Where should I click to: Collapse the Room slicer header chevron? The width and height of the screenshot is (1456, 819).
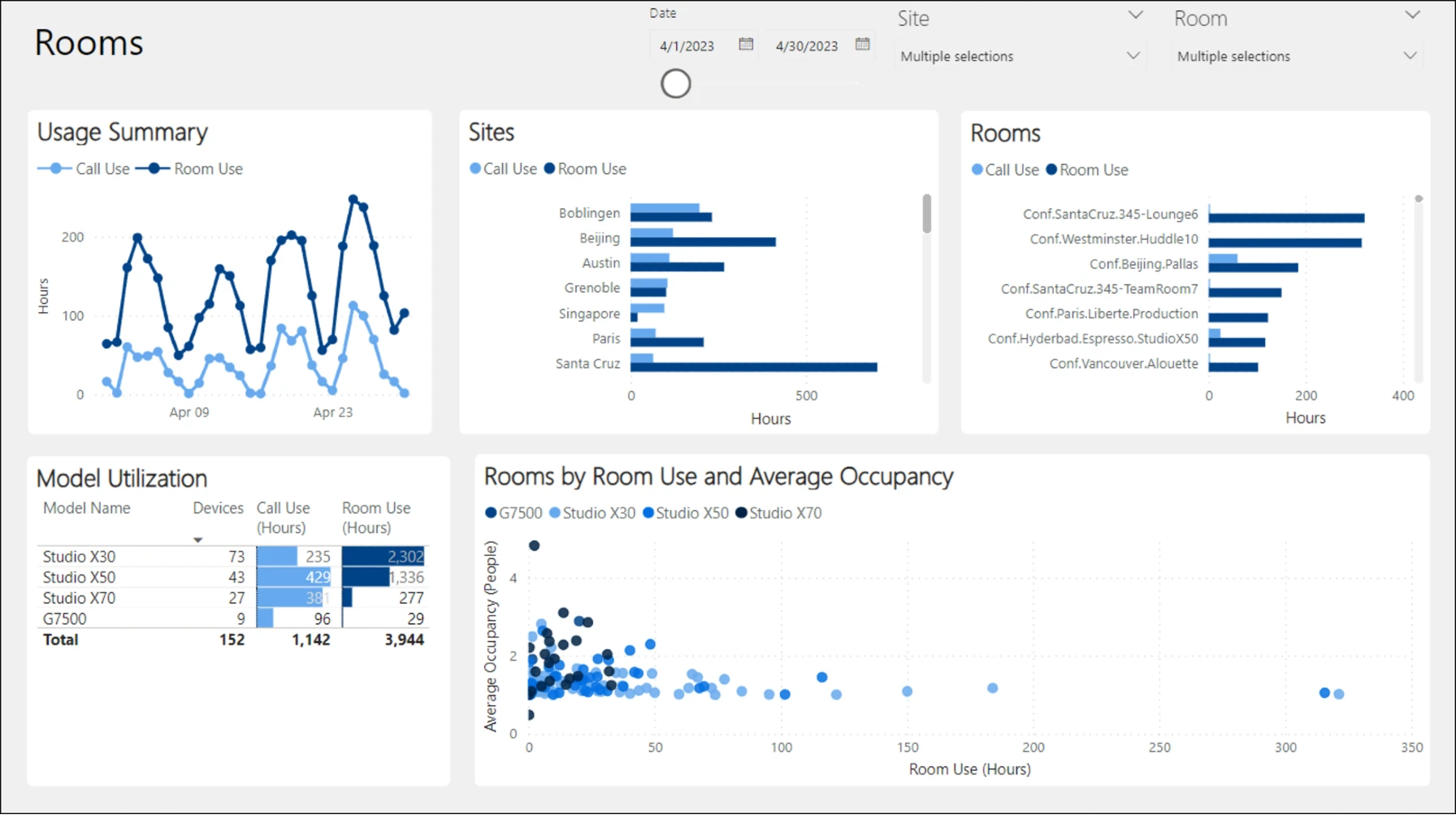tap(1412, 15)
